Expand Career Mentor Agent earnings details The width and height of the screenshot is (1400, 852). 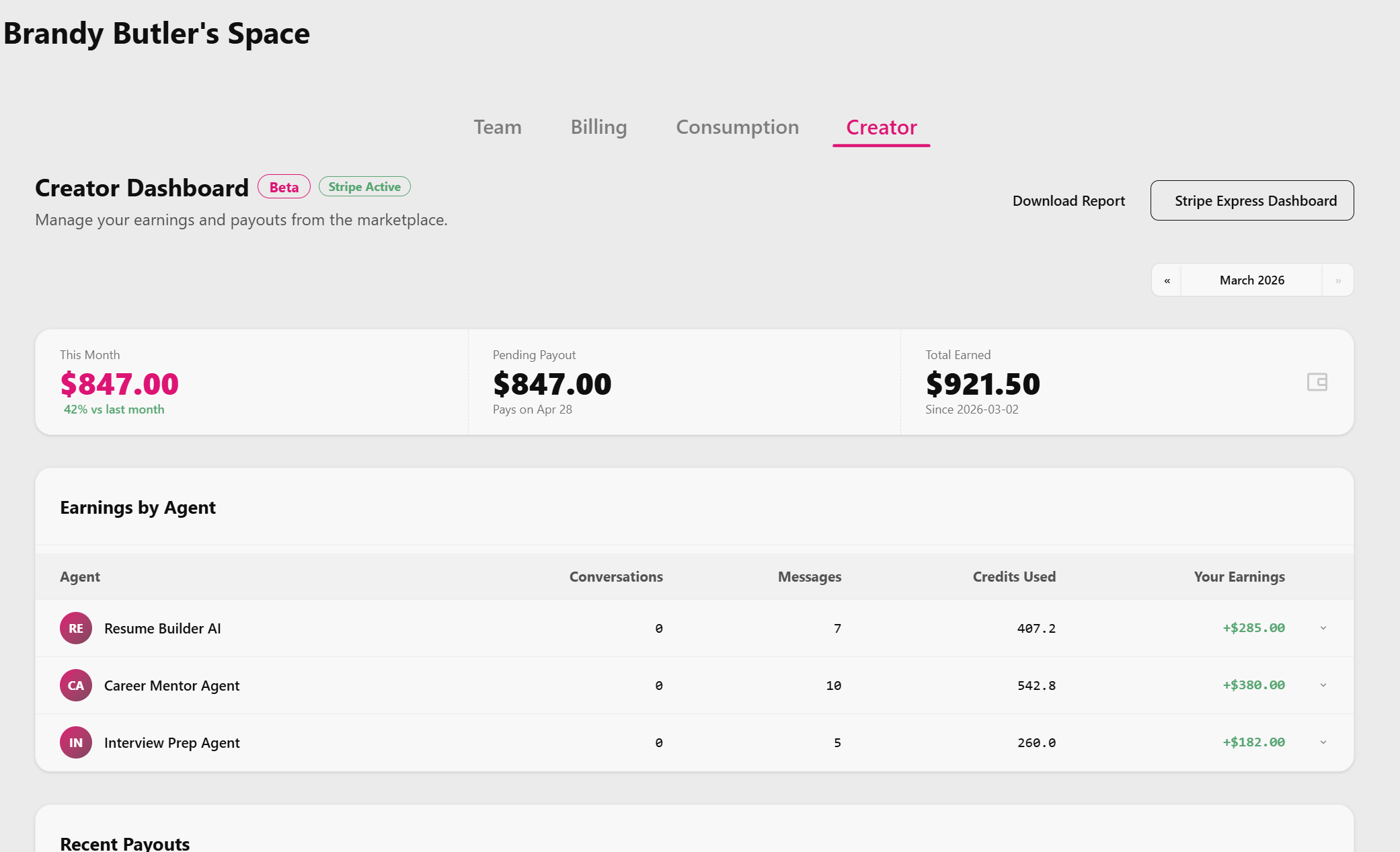tap(1323, 685)
